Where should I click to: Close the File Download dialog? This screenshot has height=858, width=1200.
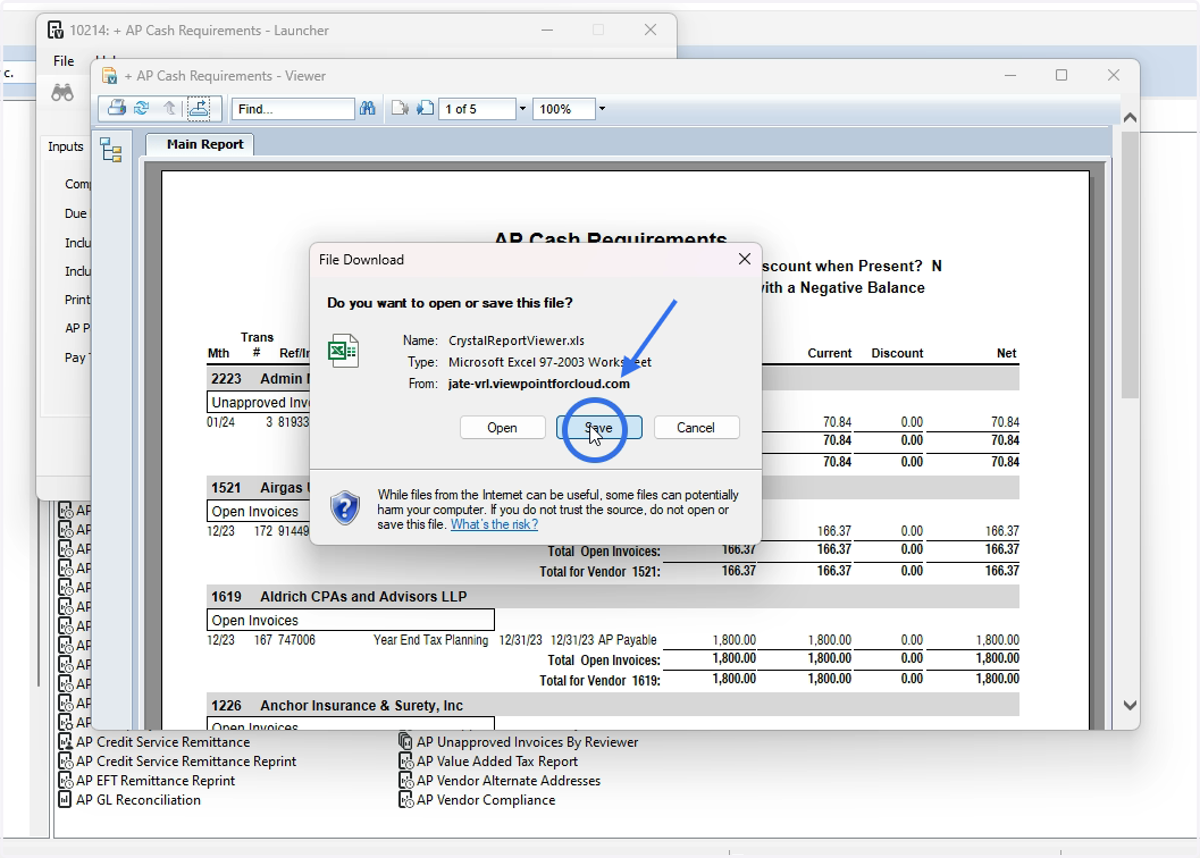[x=744, y=259]
